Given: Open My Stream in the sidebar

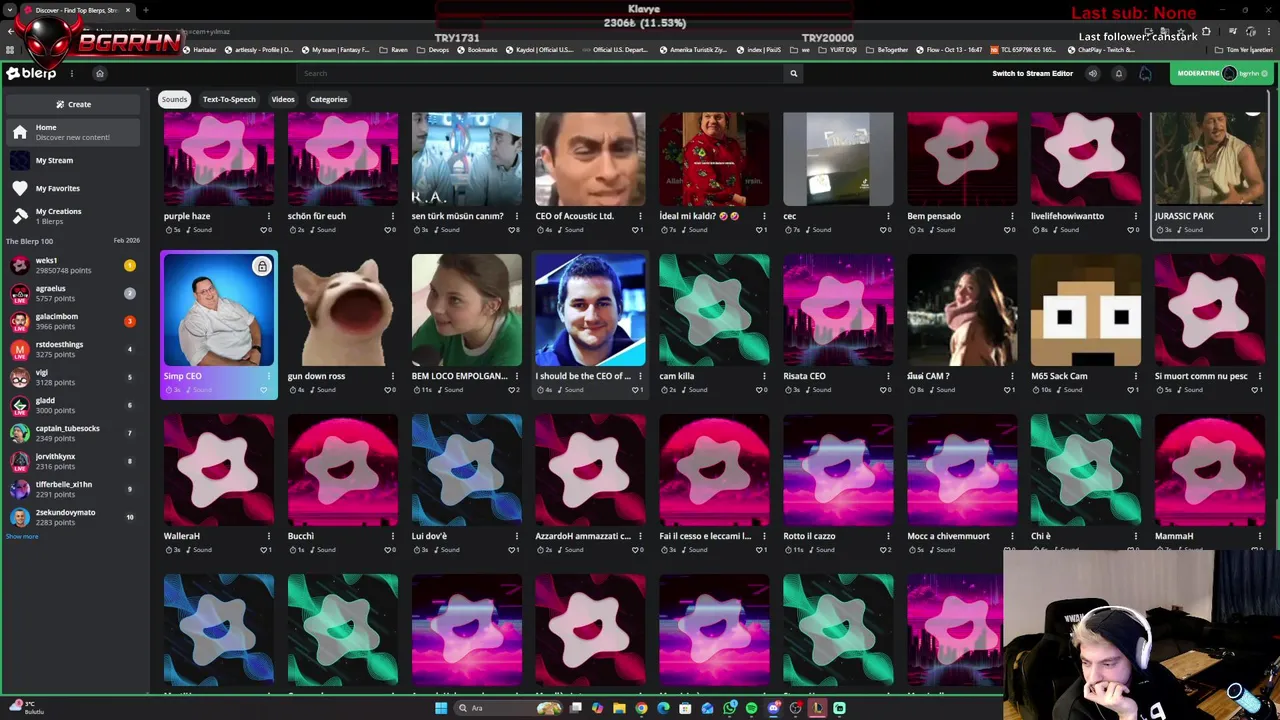Looking at the screenshot, I should tap(75, 160).
